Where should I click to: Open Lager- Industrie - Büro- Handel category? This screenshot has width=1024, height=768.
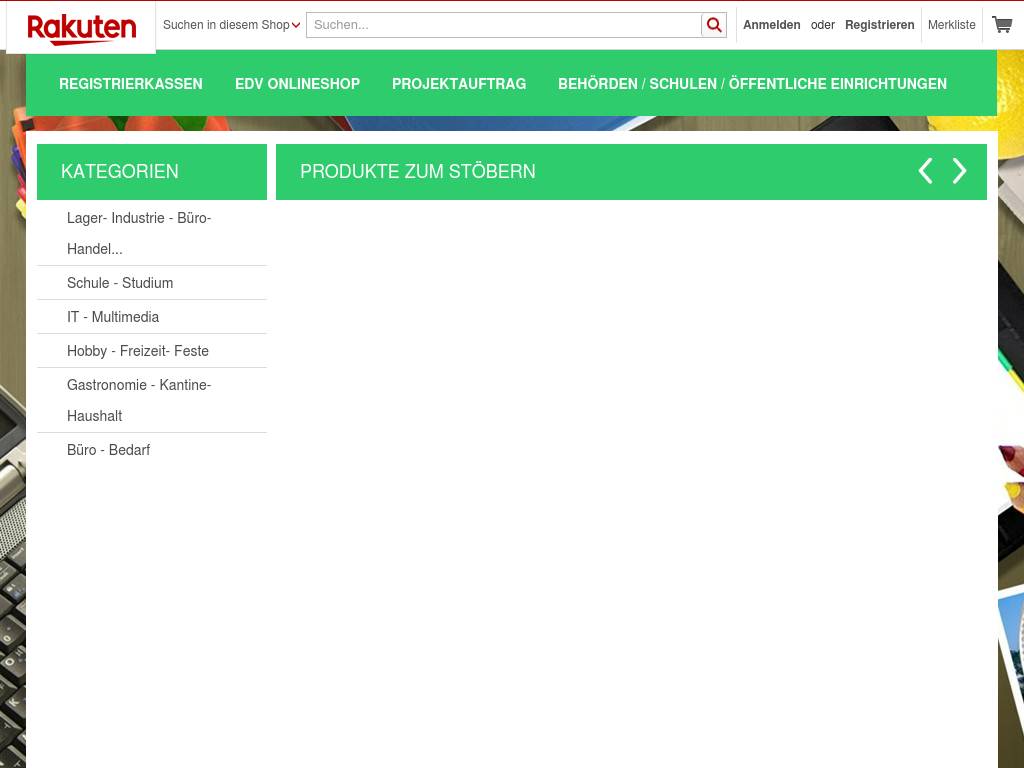pos(139,233)
